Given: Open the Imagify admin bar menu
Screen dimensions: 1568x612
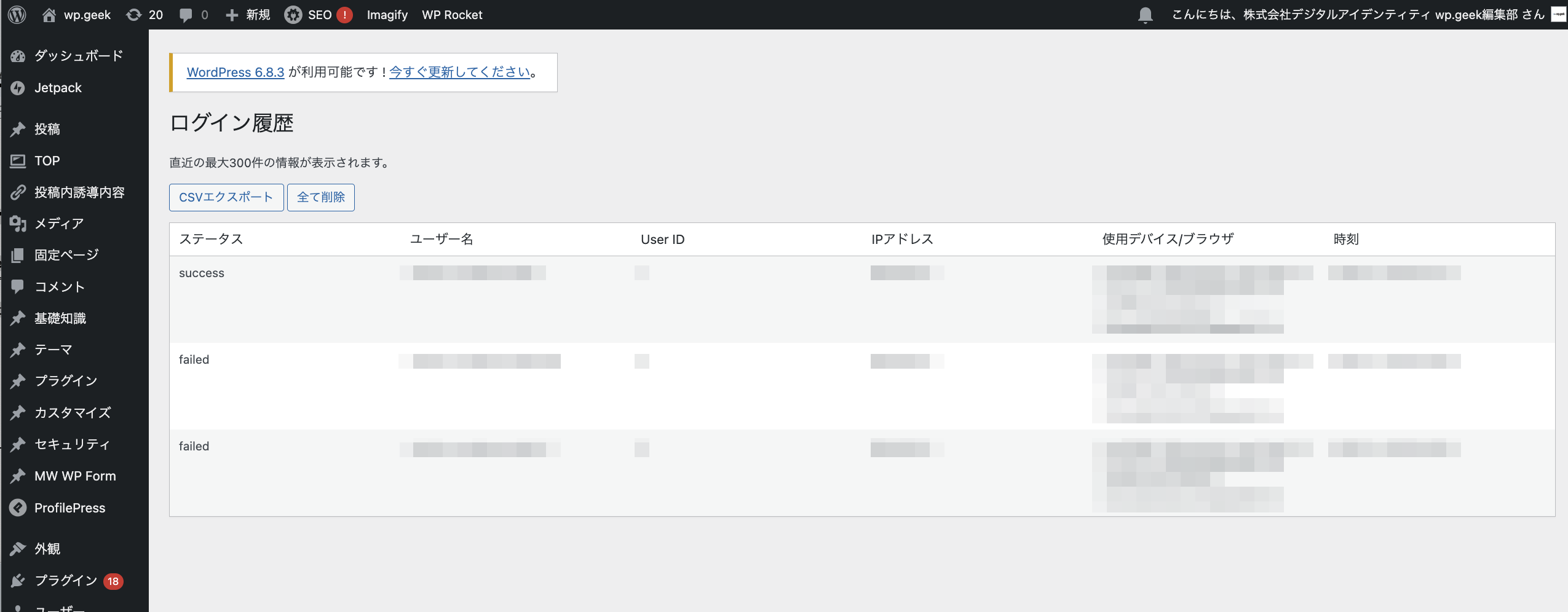Looking at the screenshot, I should pos(387,14).
